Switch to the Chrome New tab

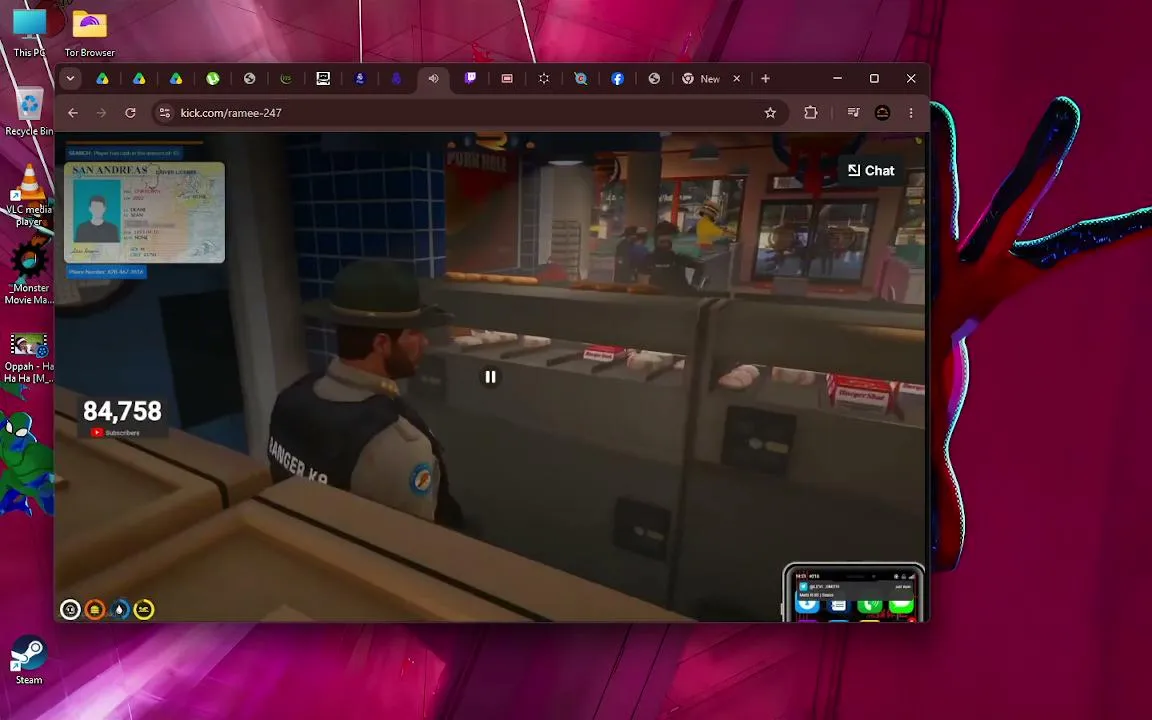pos(702,79)
